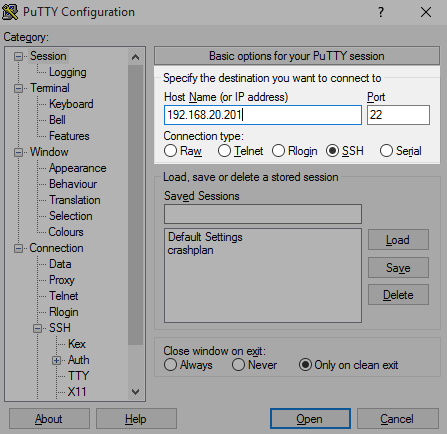The height and width of the screenshot is (434, 447).
Task: Select the crashplan saved session
Action: 190,250
